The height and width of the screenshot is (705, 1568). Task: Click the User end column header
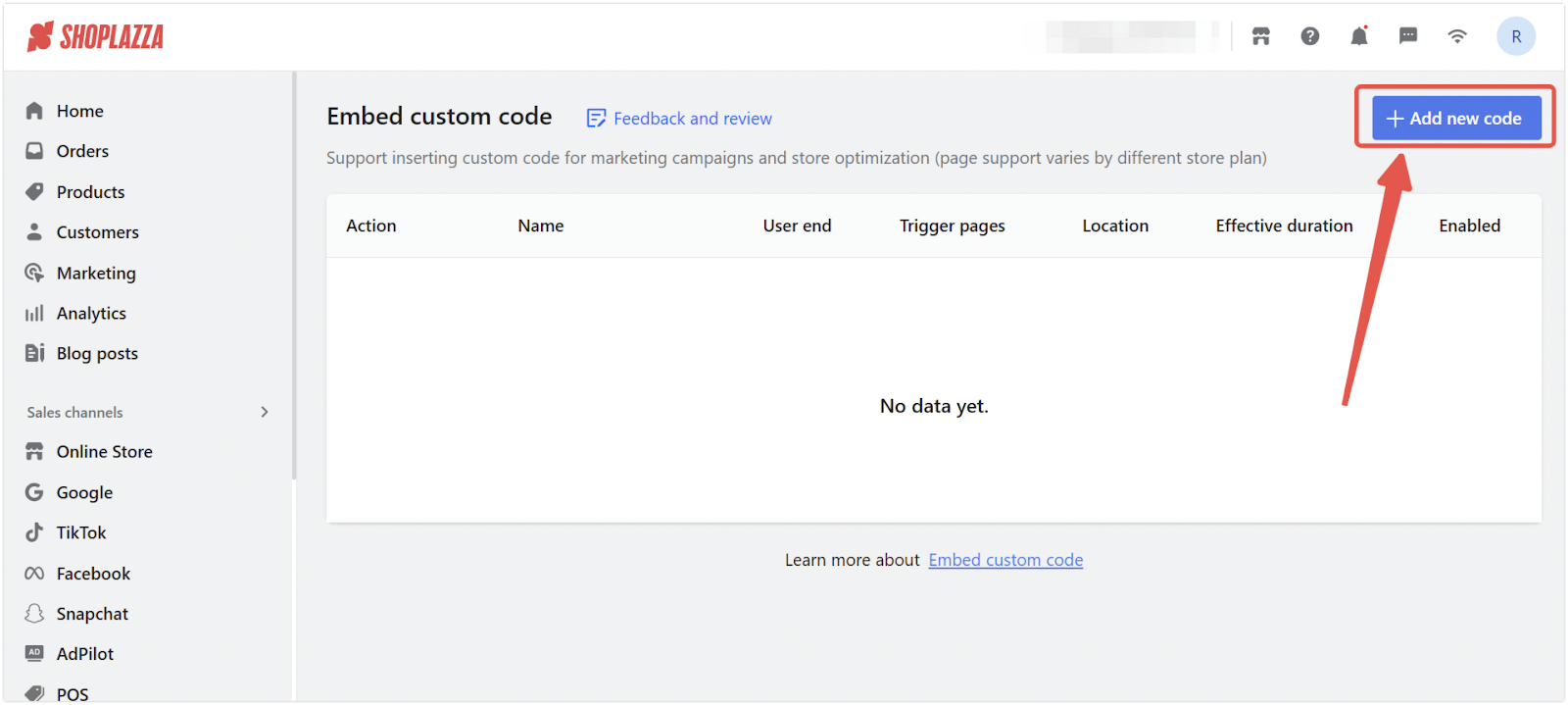pyautogui.click(x=797, y=226)
